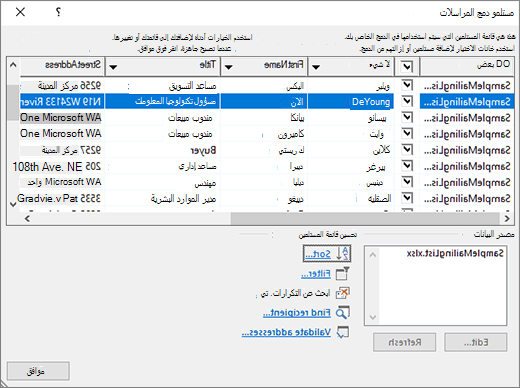The image size is (520, 388).
Task: Select SampleMailingList.xlsx in data source list
Action: [455, 254]
